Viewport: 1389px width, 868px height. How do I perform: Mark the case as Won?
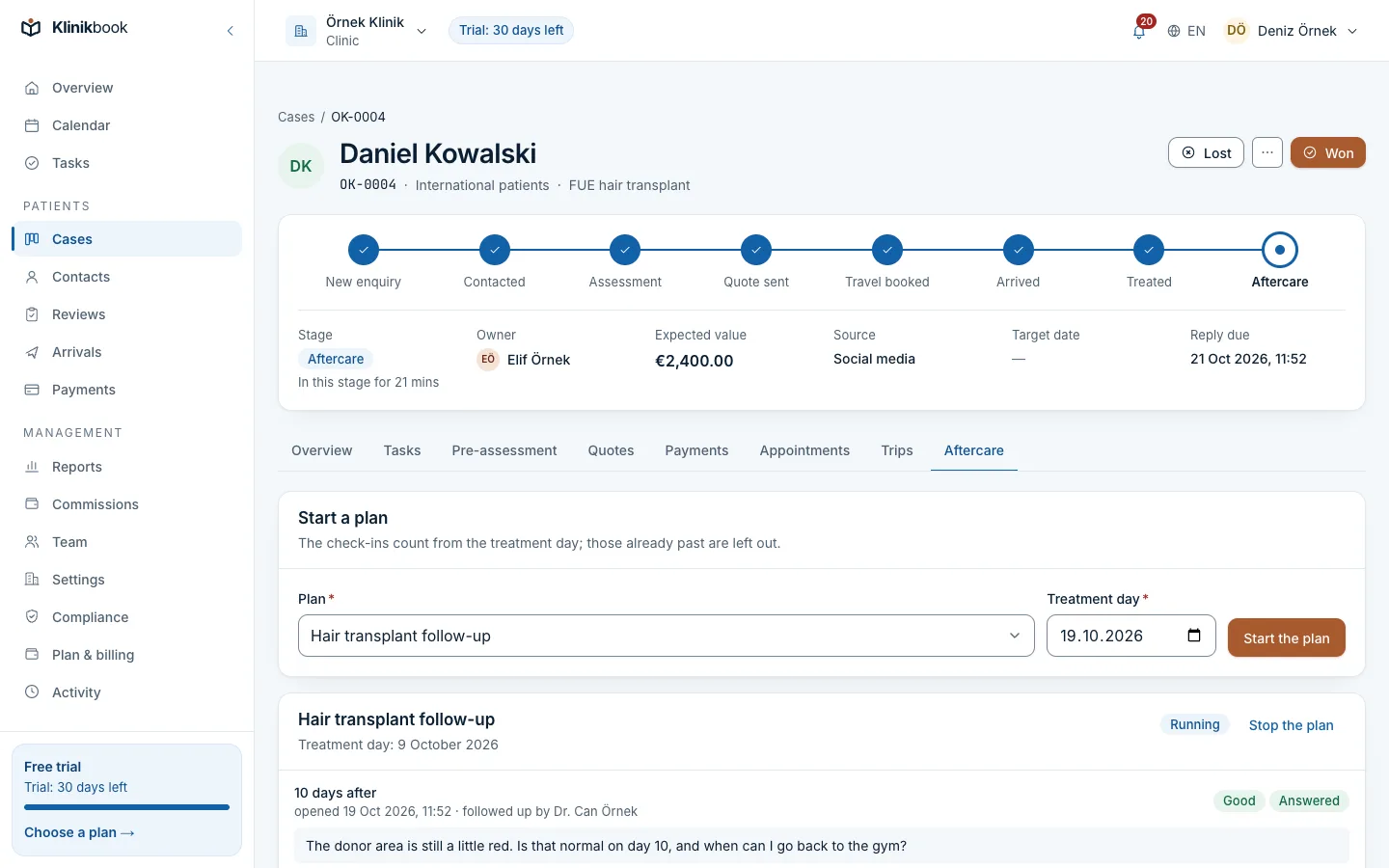(x=1328, y=152)
